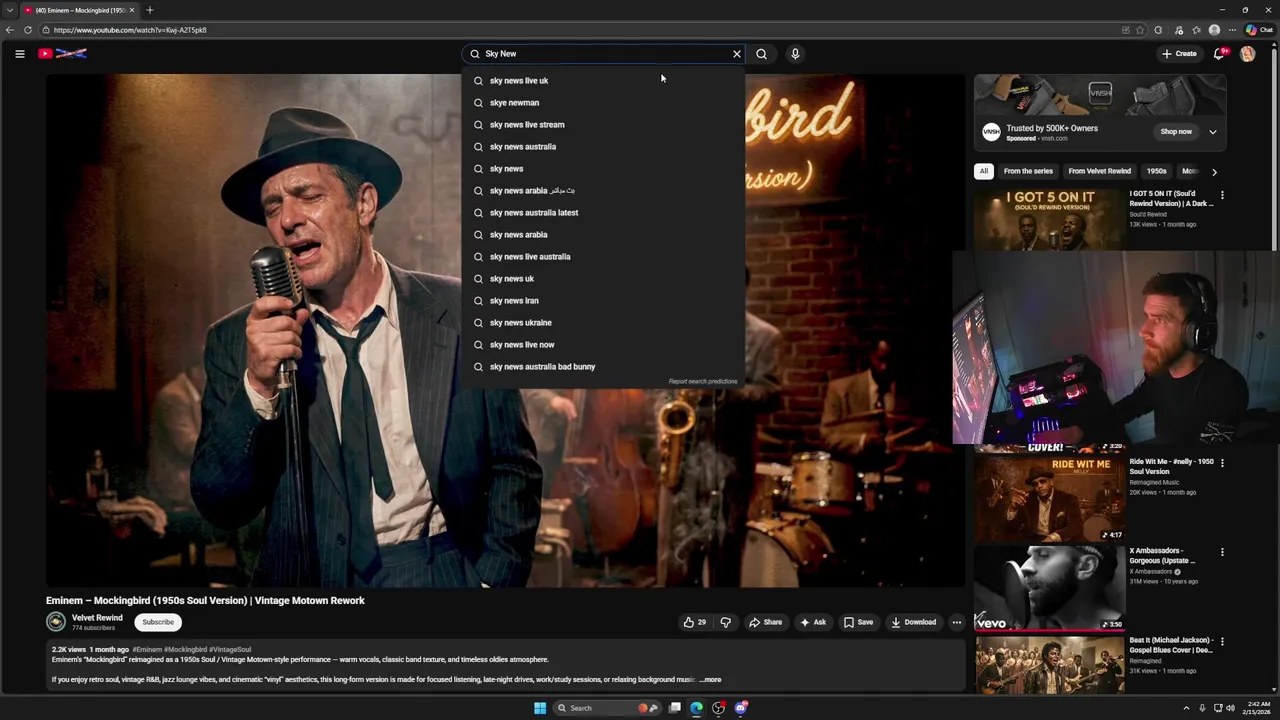Screen dimensions: 1280x720
Task: Open Edge settings and more menu
Action: click(1232, 30)
